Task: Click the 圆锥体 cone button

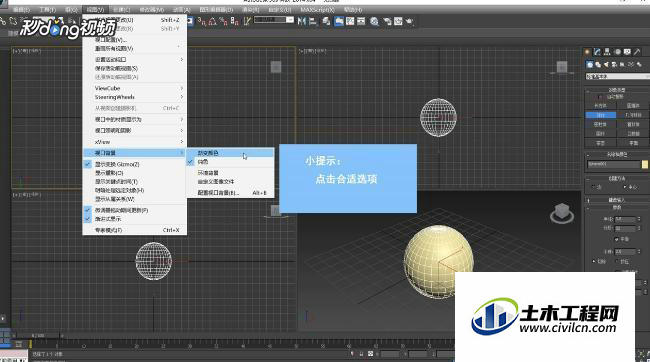Action: click(633, 106)
